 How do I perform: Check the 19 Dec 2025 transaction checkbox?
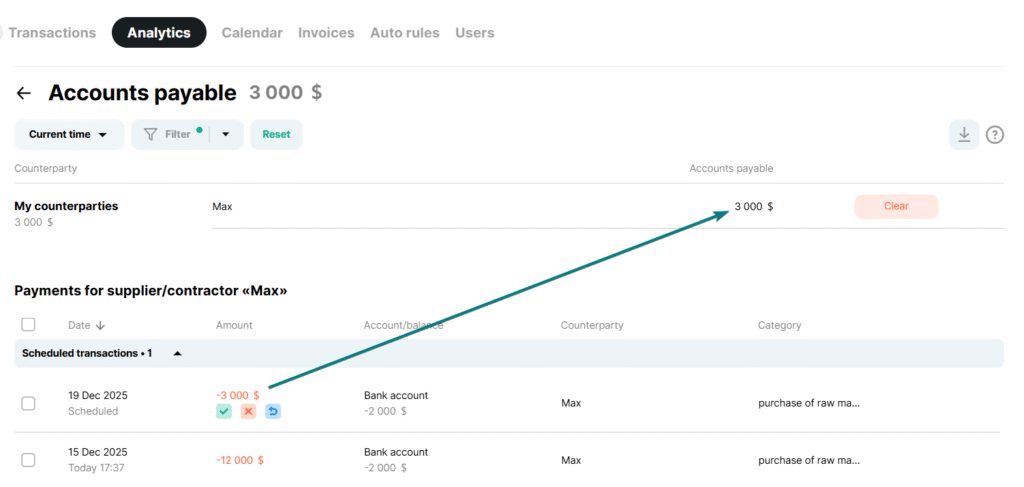tap(28, 403)
